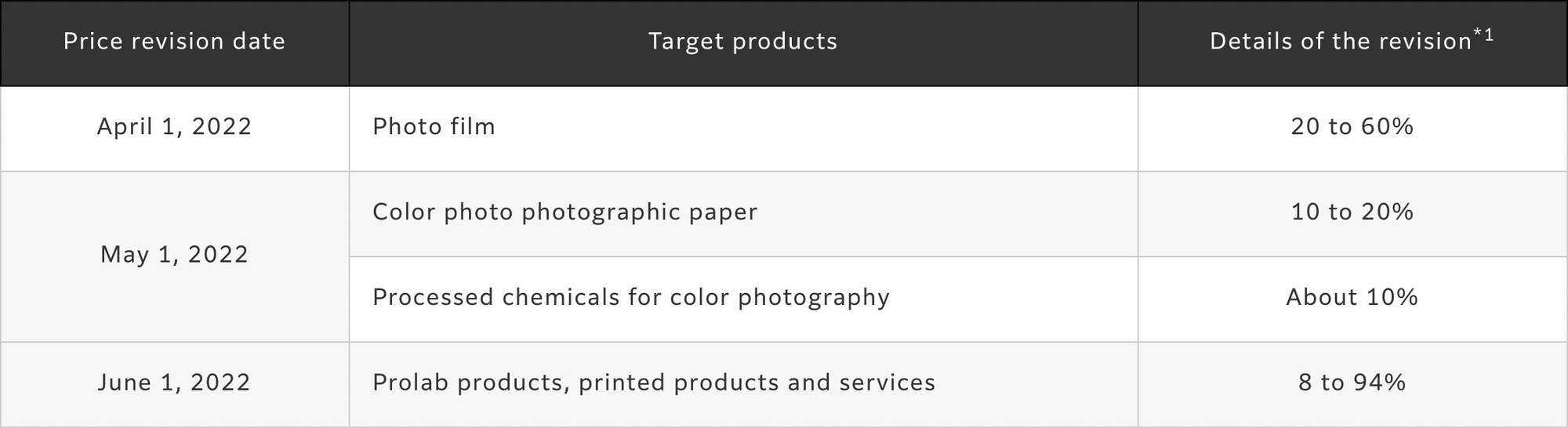The width and height of the screenshot is (1568, 428).
Task: Select the "June 1, 2022" date cell
Action: pyautogui.click(x=174, y=383)
